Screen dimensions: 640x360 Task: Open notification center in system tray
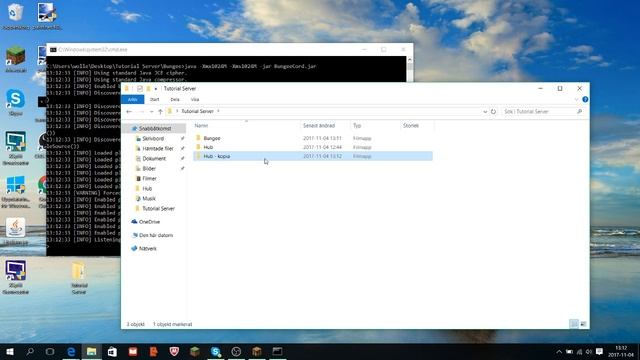tap(599, 351)
